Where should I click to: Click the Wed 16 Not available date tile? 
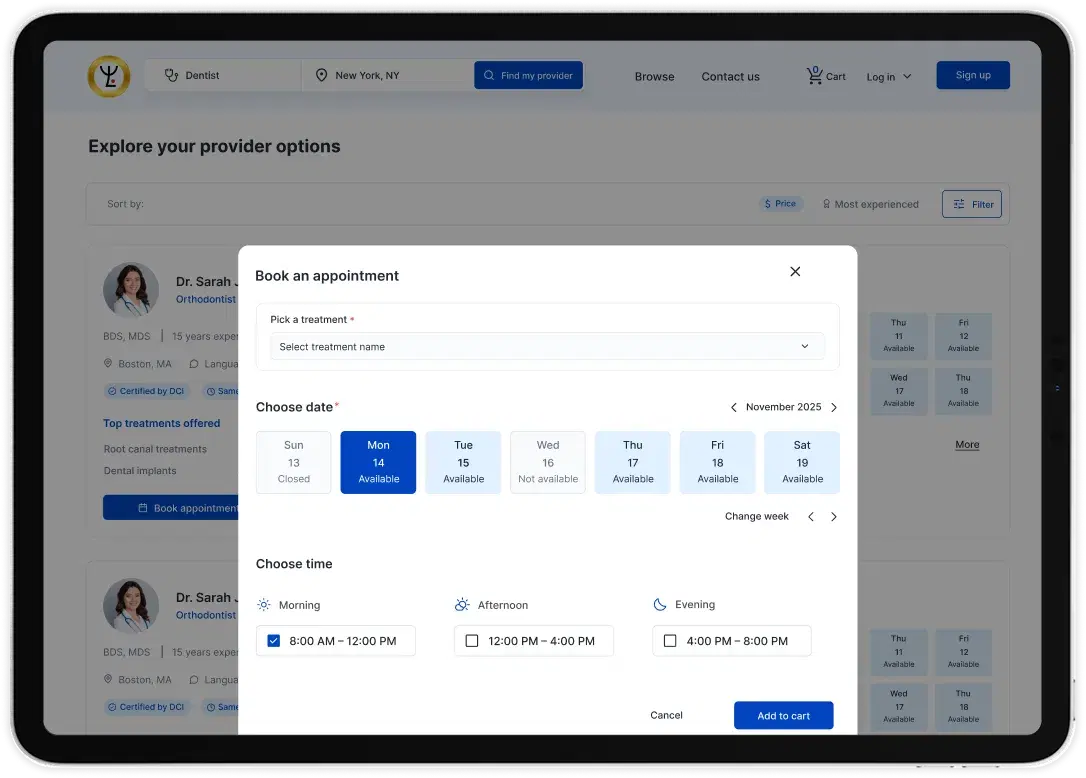(548, 462)
